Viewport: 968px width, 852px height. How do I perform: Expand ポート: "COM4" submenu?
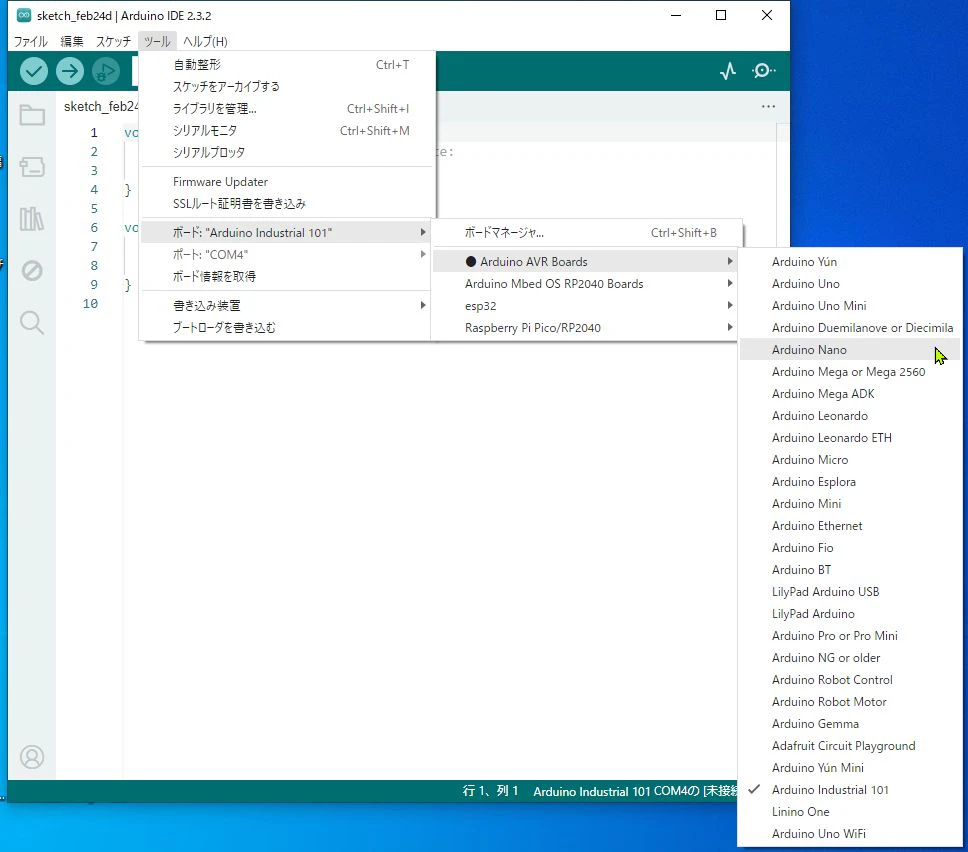pyautogui.click(x=286, y=255)
